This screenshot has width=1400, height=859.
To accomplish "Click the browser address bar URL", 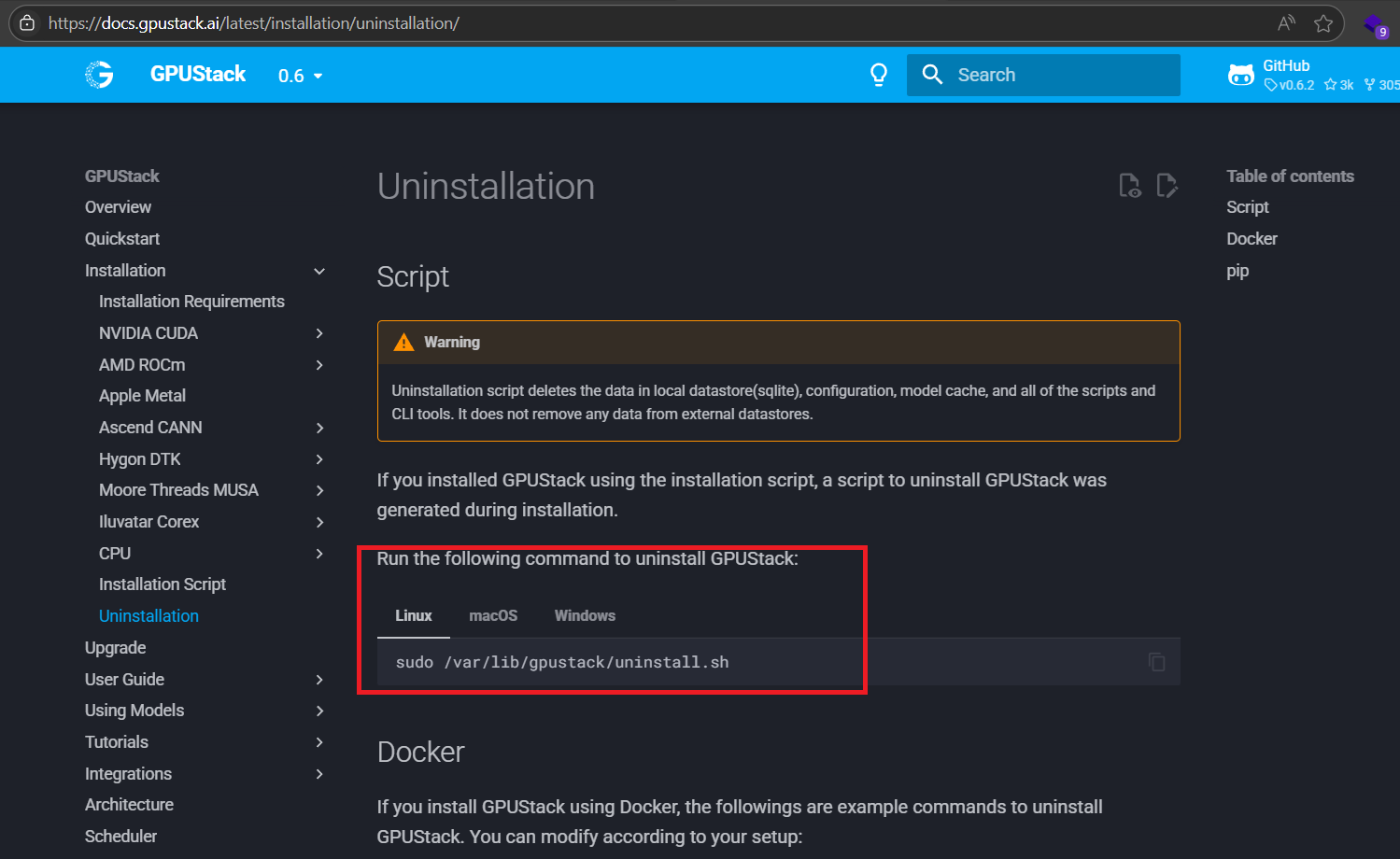I will pos(254,23).
